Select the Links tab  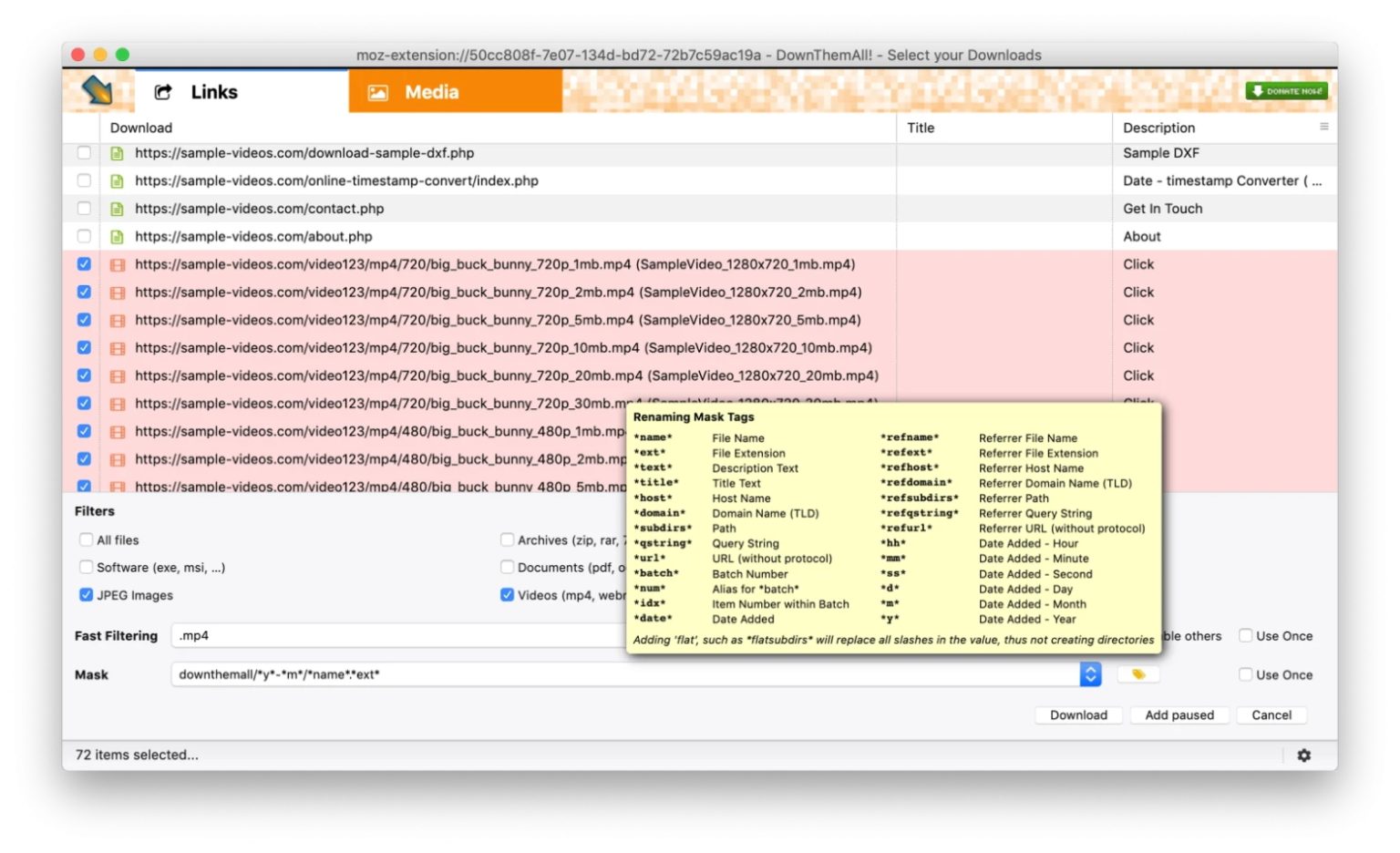pyautogui.click(x=213, y=91)
